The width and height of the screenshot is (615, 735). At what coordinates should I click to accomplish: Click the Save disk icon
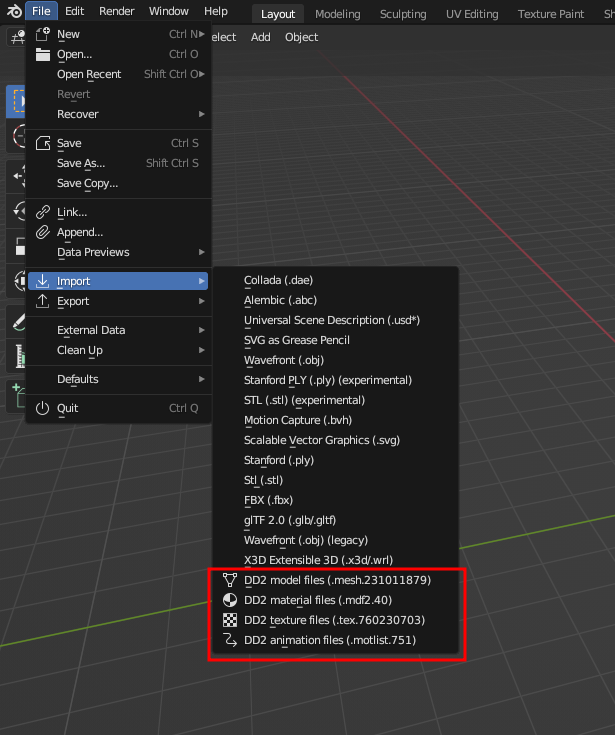[43, 143]
